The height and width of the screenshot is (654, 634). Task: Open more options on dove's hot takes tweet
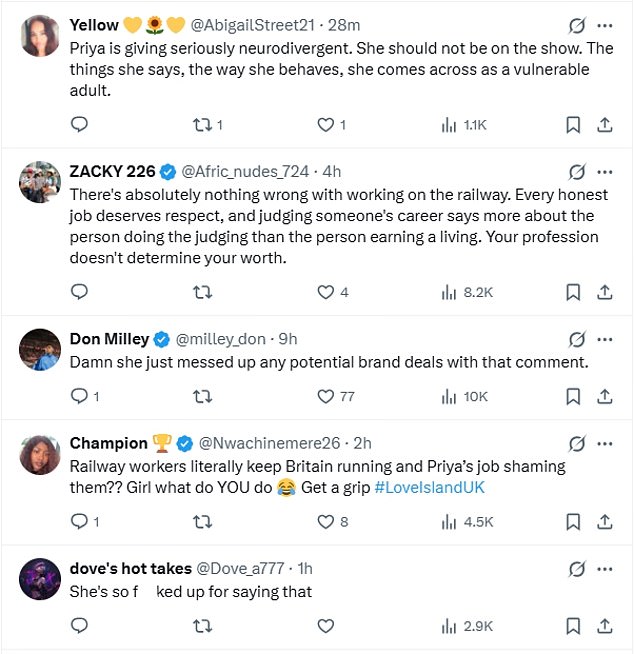pyautogui.click(x=605, y=569)
